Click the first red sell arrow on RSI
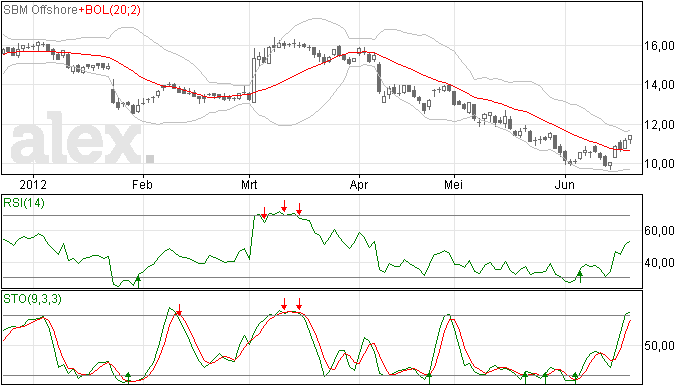 pyautogui.click(x=264, y=213)
